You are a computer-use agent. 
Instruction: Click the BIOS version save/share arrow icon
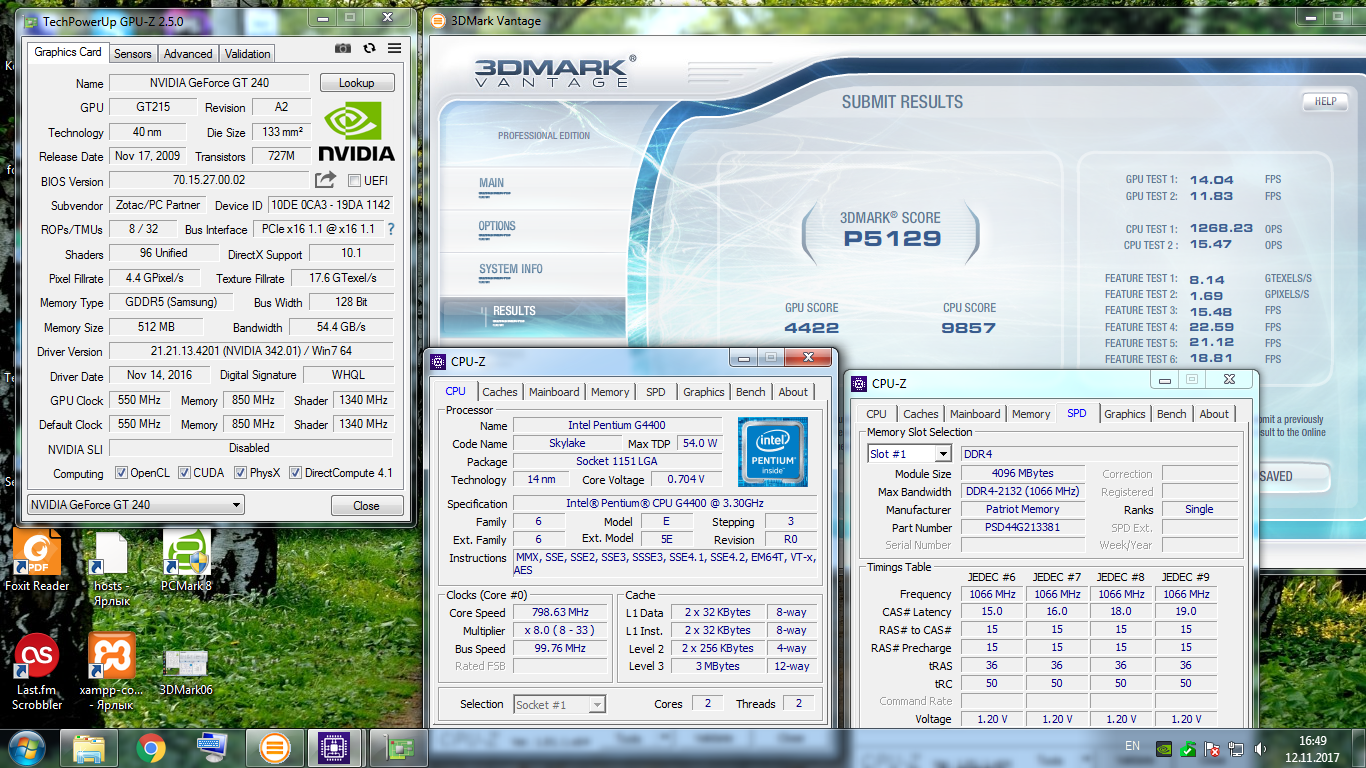pos(325,180)
